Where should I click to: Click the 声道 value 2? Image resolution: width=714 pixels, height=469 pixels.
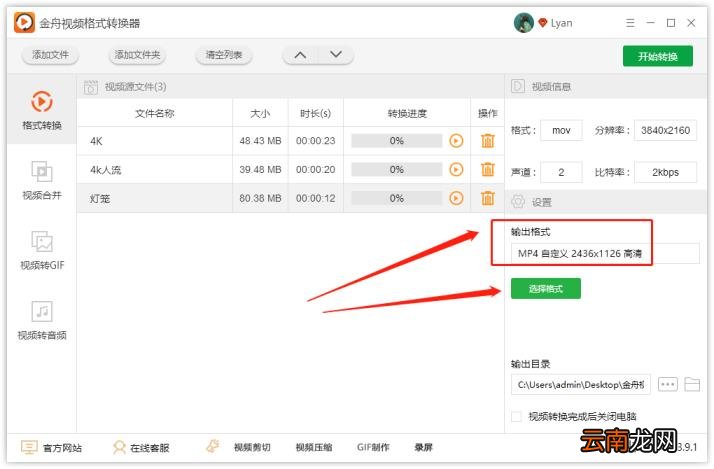pos(561,172)
